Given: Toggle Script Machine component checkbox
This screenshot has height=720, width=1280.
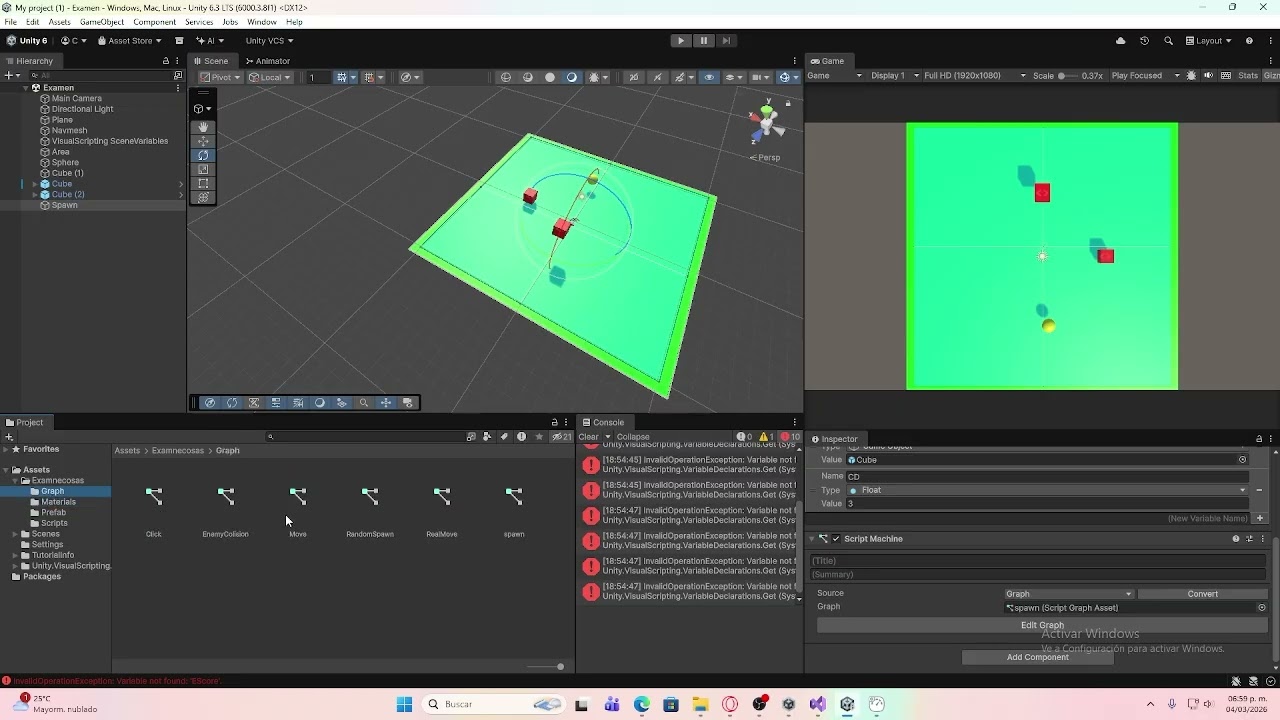Looking at the screenshot, I should [836, 539].
